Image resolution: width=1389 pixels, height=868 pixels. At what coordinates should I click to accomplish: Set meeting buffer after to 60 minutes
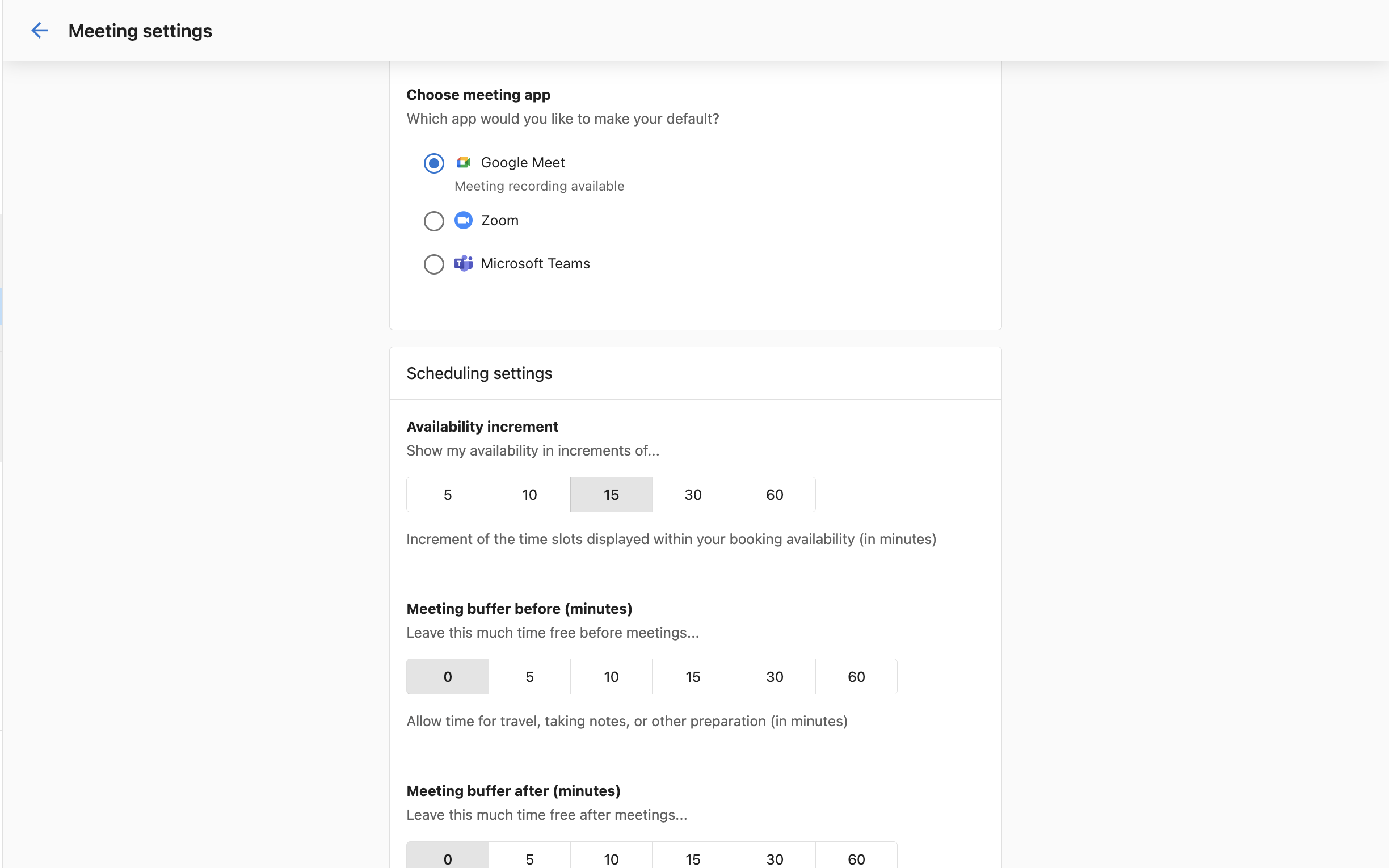click(856, 858)
